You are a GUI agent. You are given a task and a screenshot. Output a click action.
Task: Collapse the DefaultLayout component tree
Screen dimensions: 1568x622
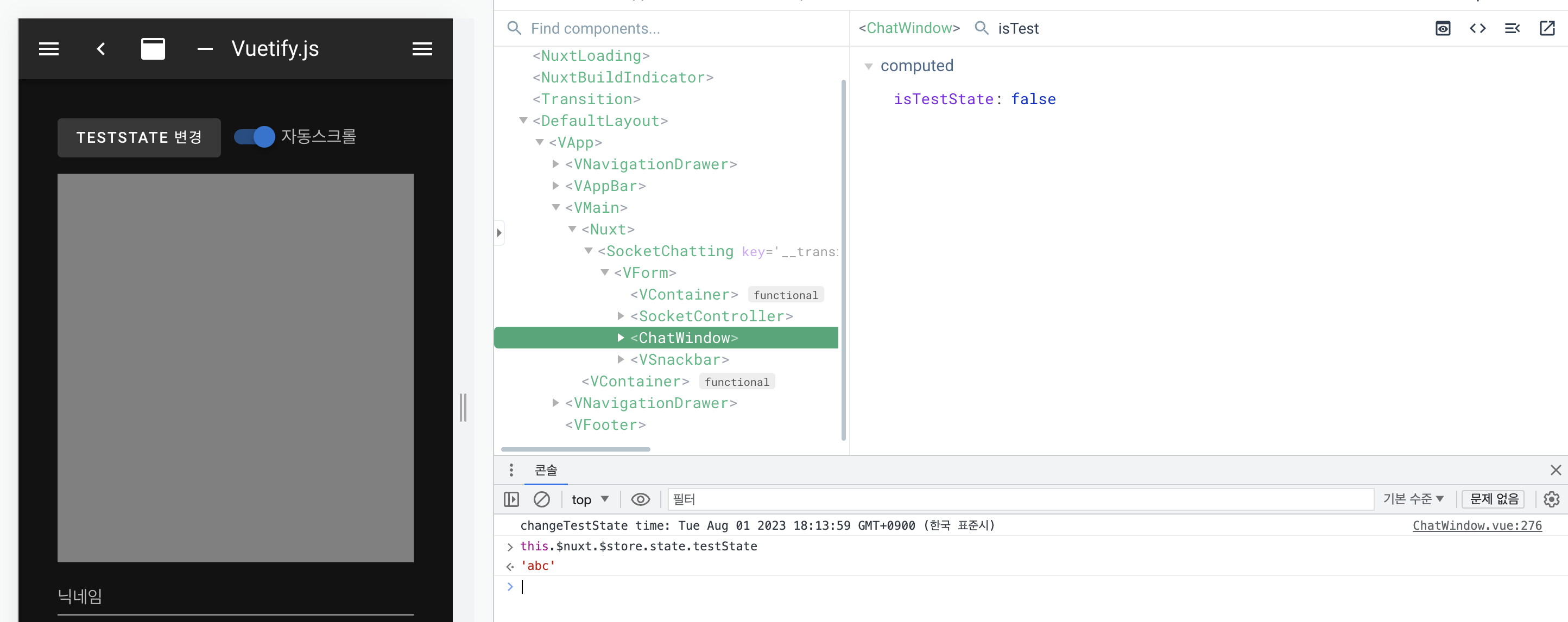pyautogui.click(x=524, y=120)
